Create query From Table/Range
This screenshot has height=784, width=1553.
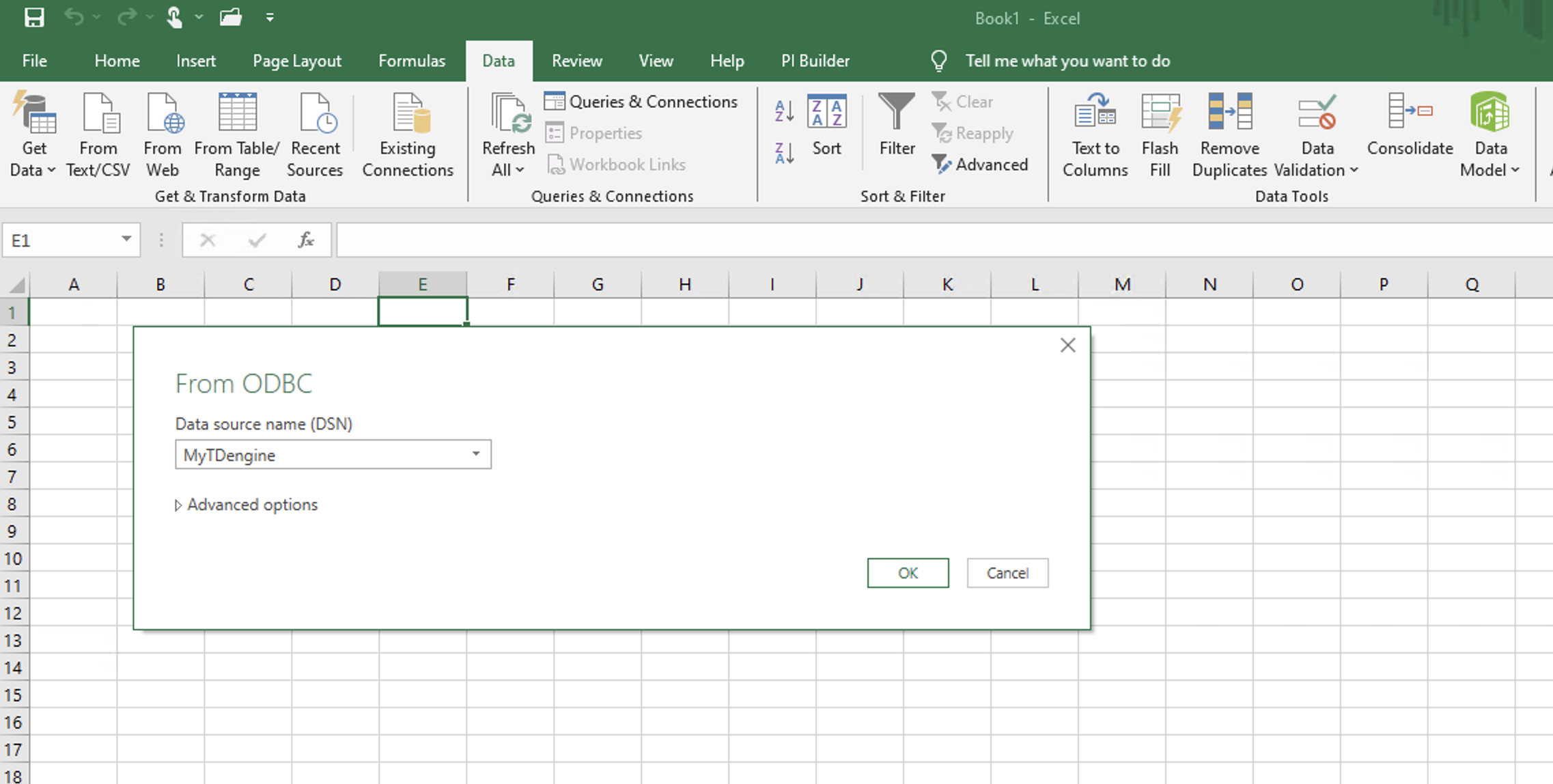point(236,135)
